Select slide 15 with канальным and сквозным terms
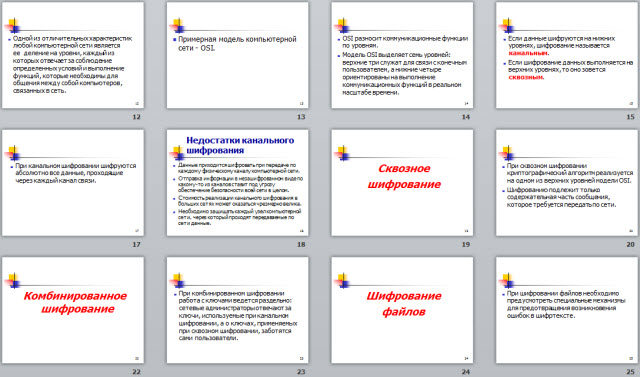 (567, 55)
